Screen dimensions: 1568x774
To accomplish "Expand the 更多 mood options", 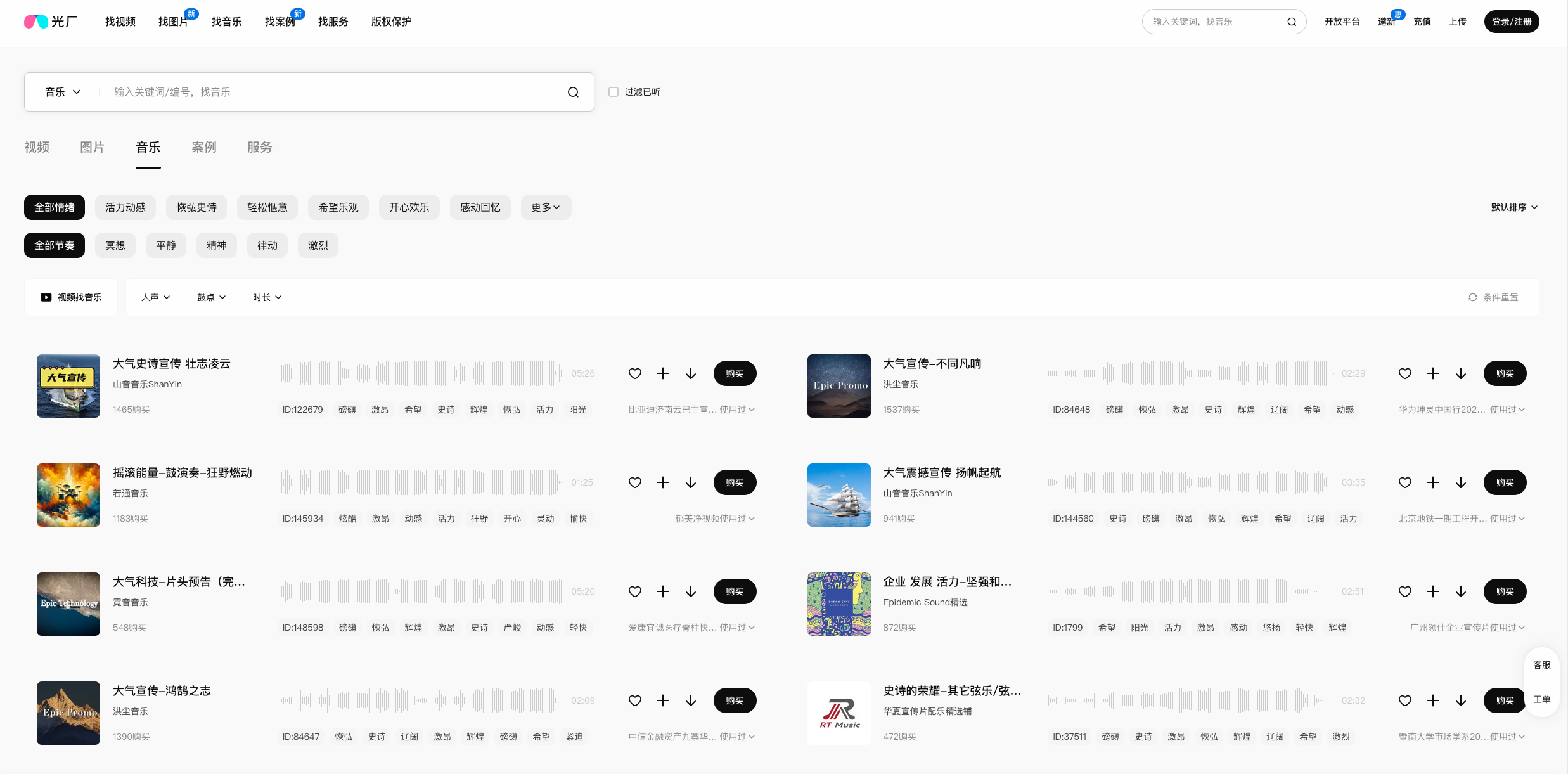I will click(545, 207).
